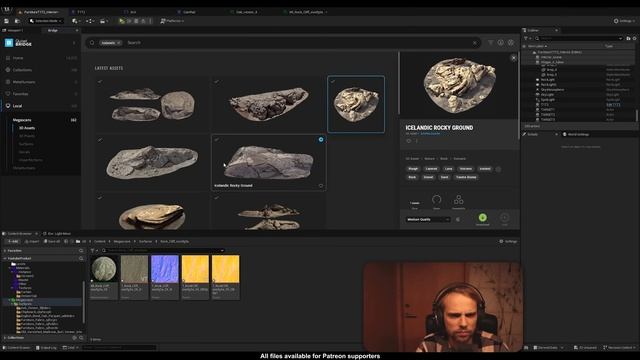This screenshot has height=360, width=640.
Task: Open the Platforms dropdown
Action: coord(172,21)
